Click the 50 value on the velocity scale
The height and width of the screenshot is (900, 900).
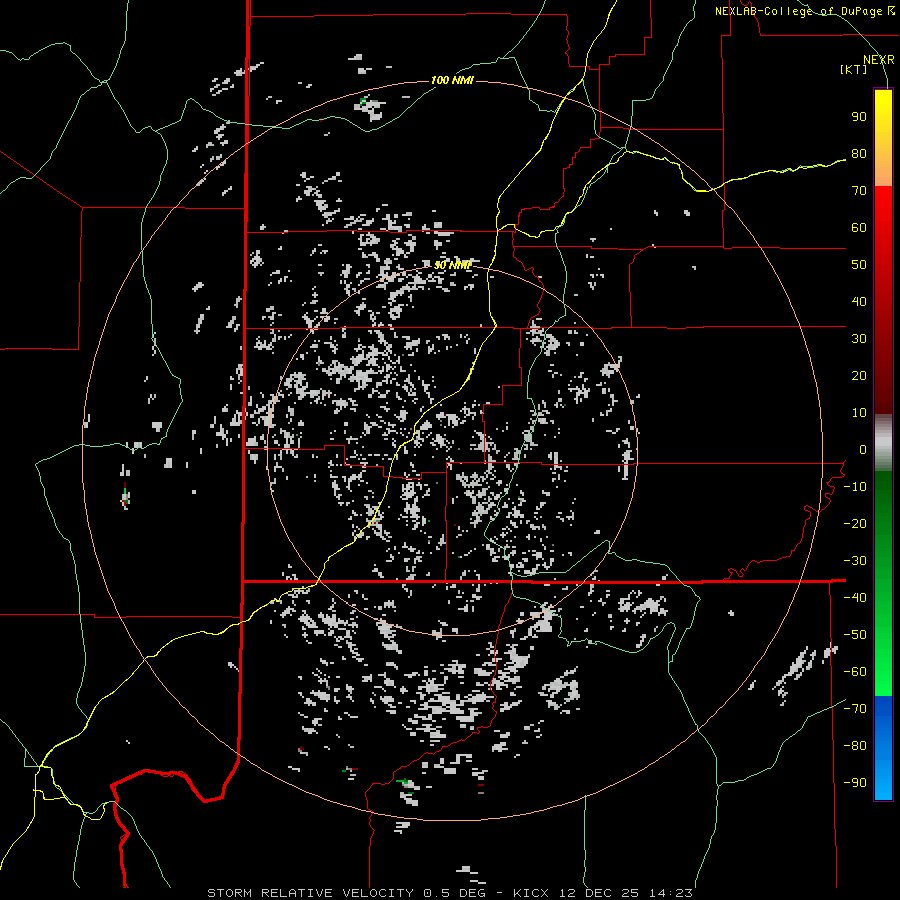tap(859, 265)
